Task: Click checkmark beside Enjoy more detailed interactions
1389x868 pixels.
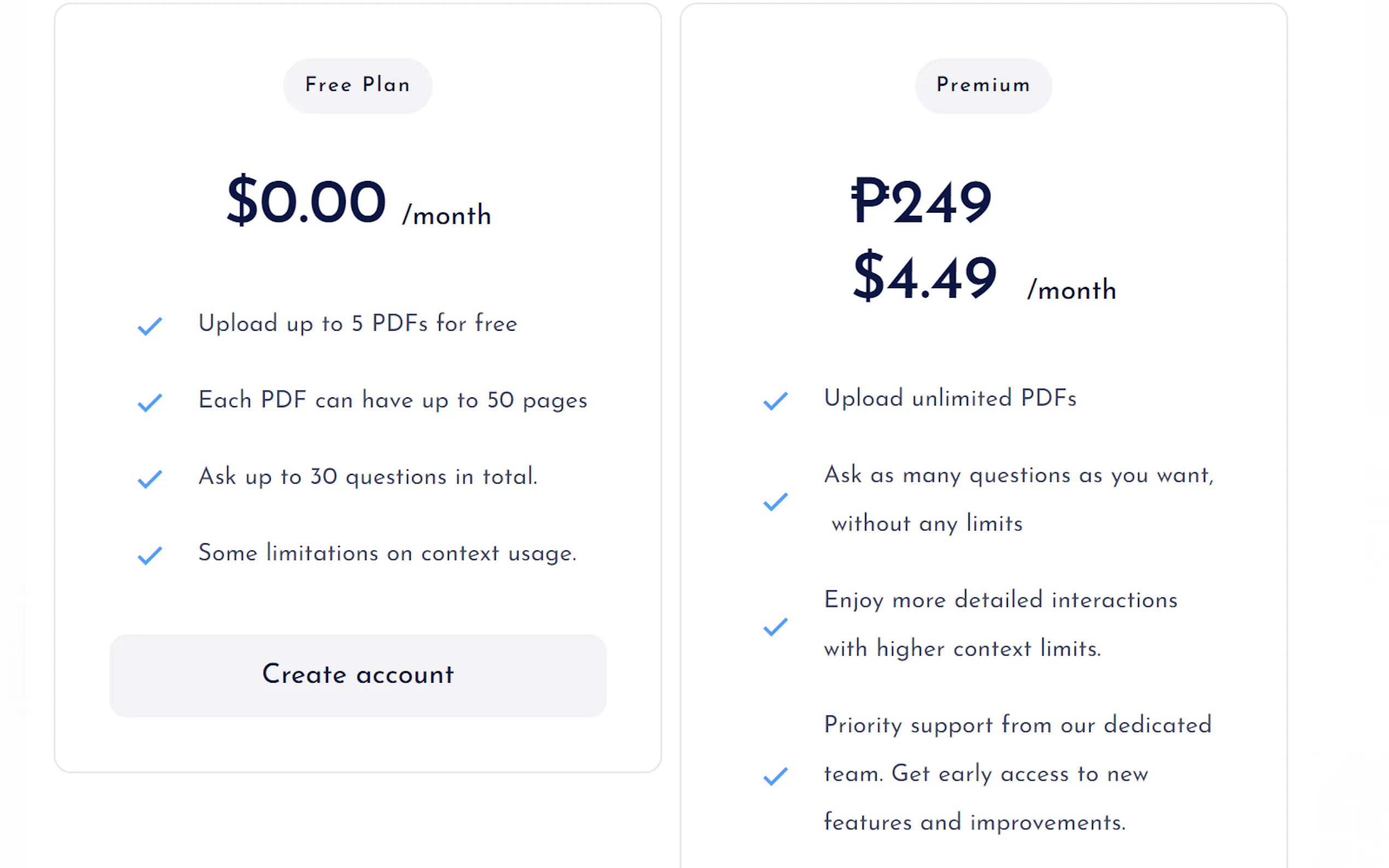Action: point(775,626)
